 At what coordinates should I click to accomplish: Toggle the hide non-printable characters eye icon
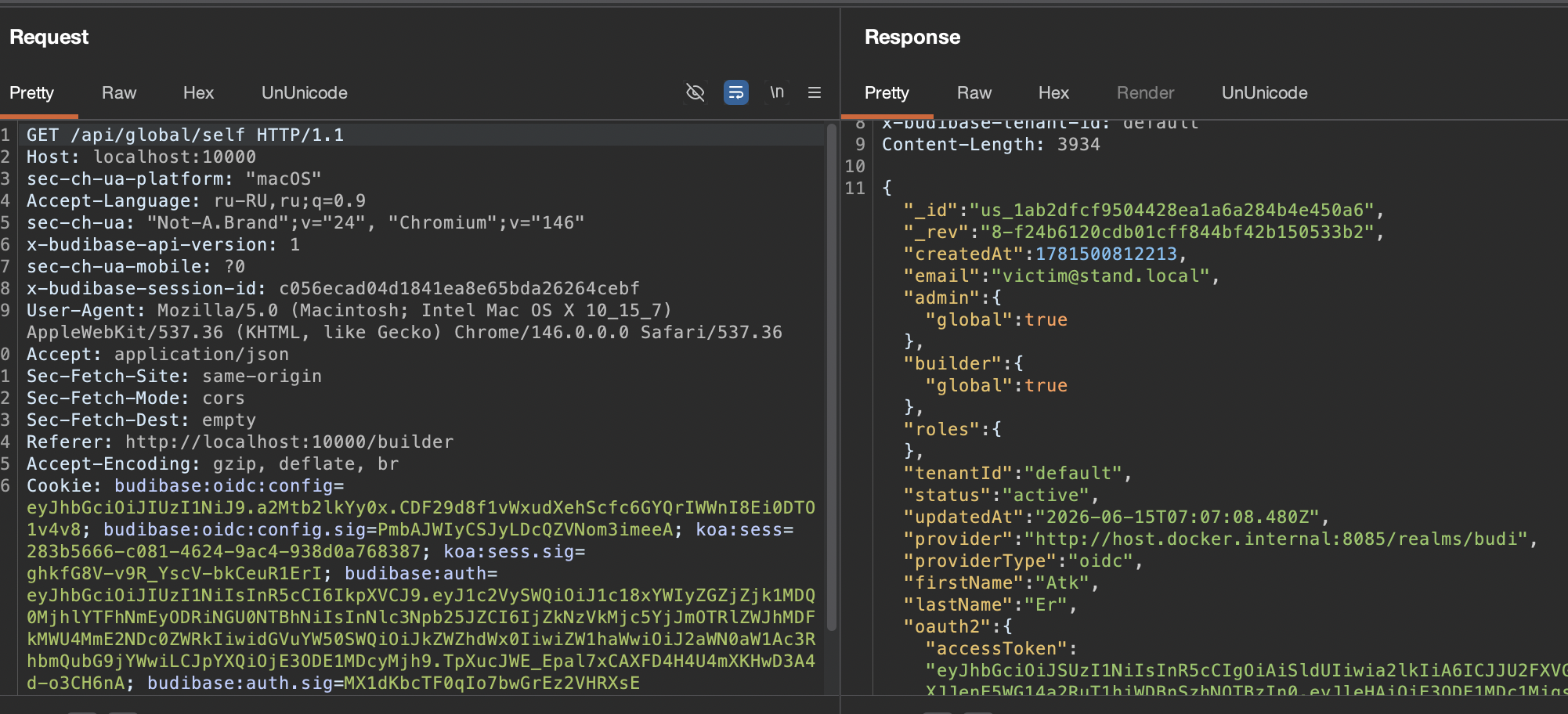coord(695,92)
